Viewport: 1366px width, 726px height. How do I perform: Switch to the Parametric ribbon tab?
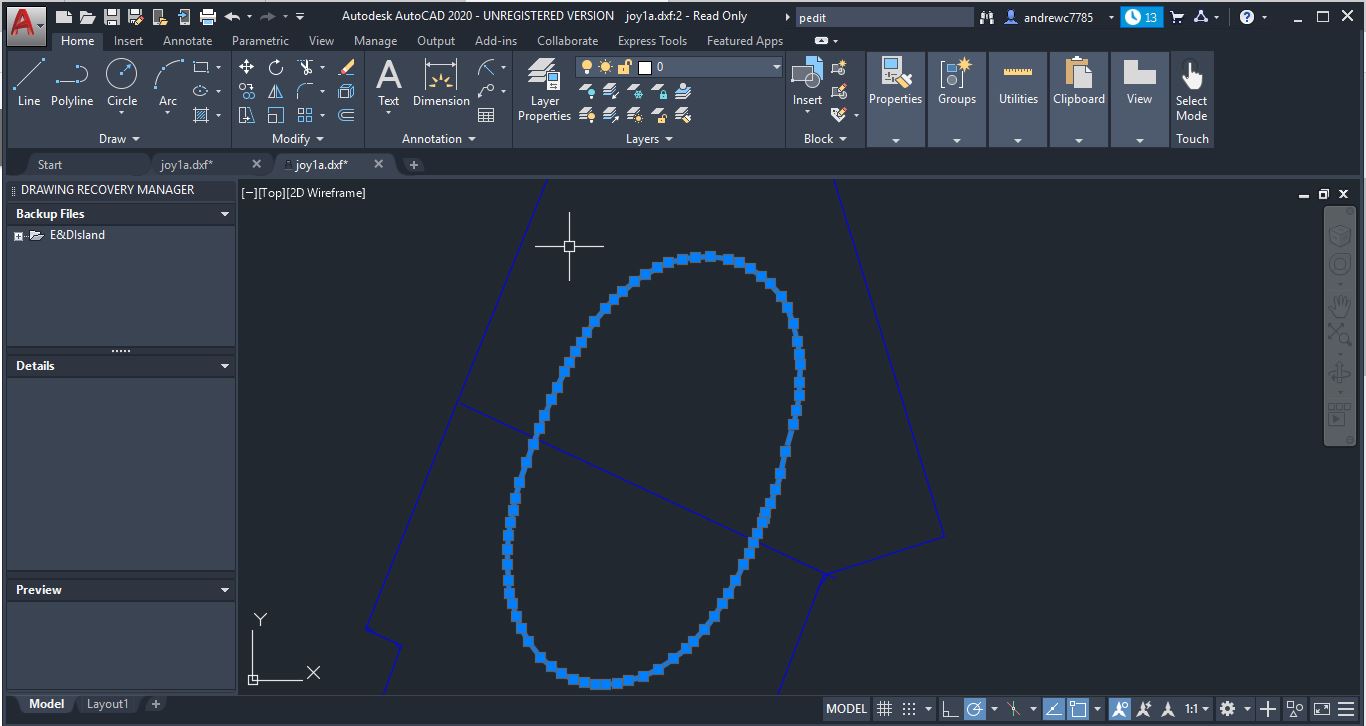260,41
